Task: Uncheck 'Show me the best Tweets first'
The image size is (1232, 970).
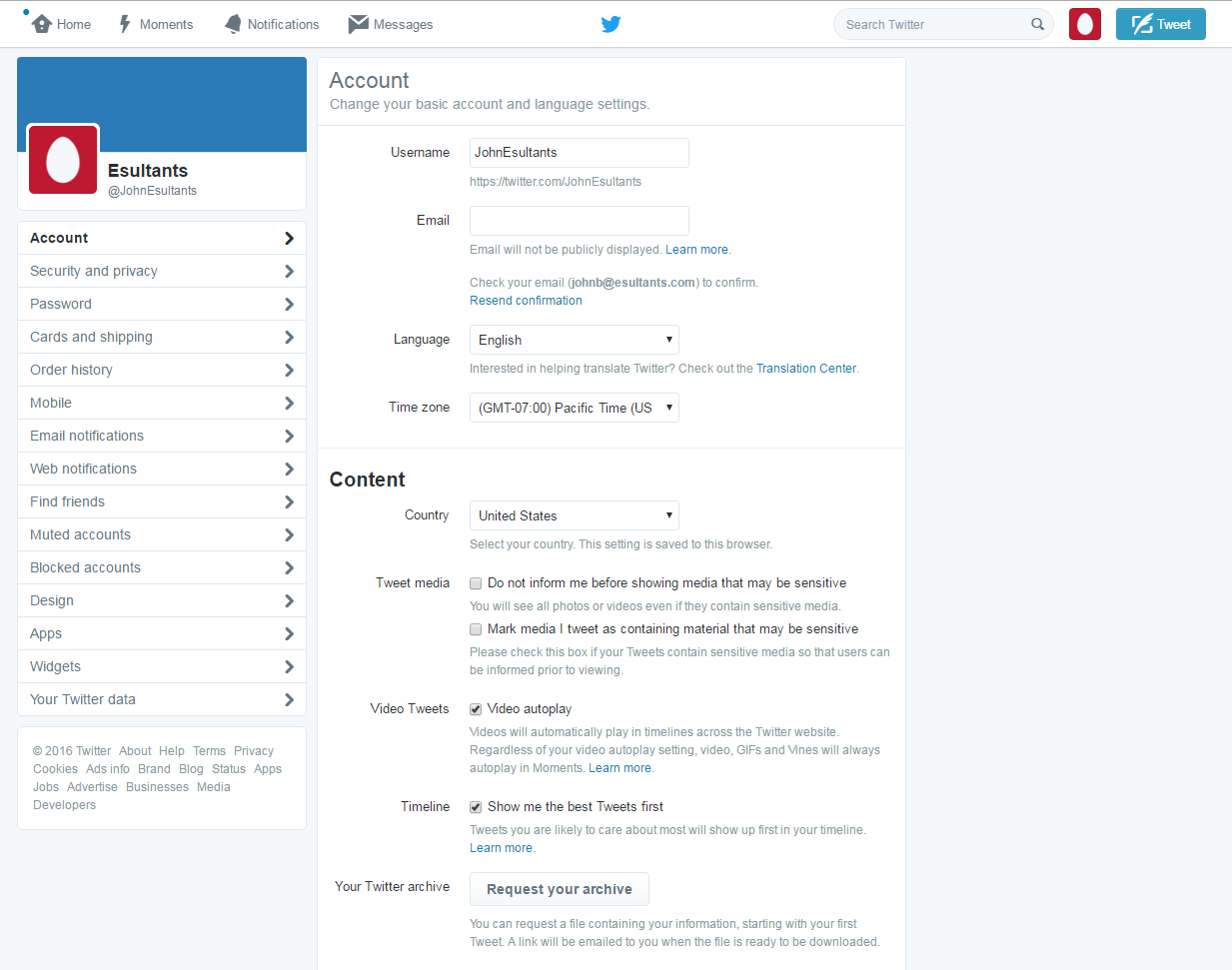Action: (x=476, y=807)
